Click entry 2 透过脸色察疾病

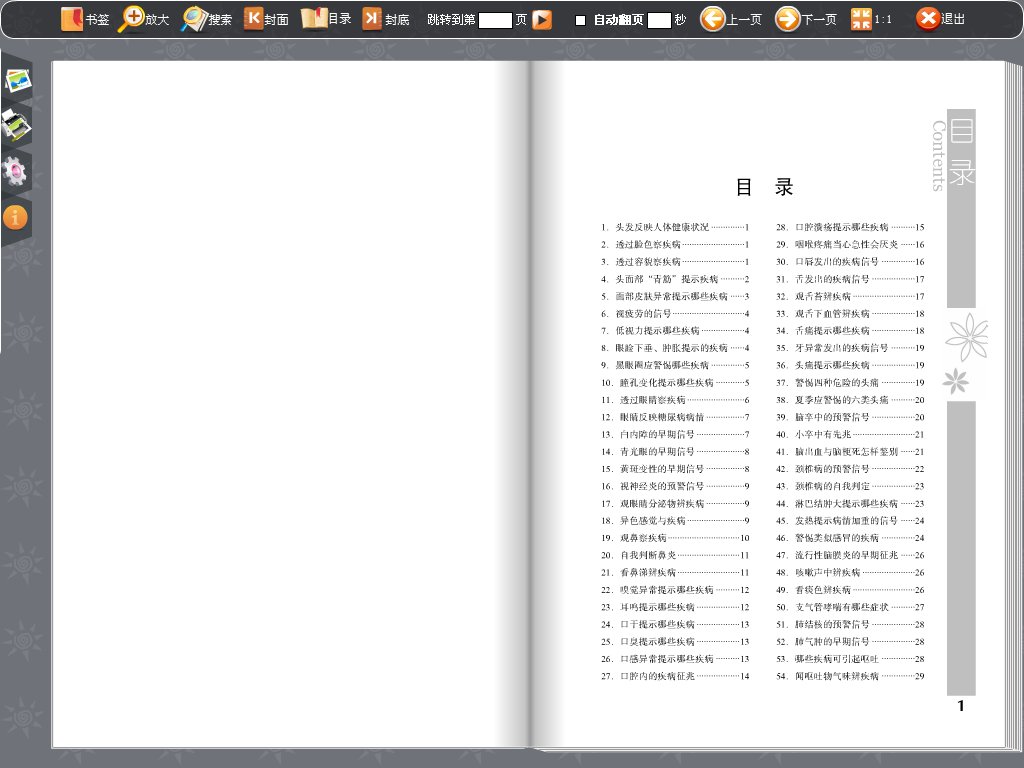[x=675, y=244]
